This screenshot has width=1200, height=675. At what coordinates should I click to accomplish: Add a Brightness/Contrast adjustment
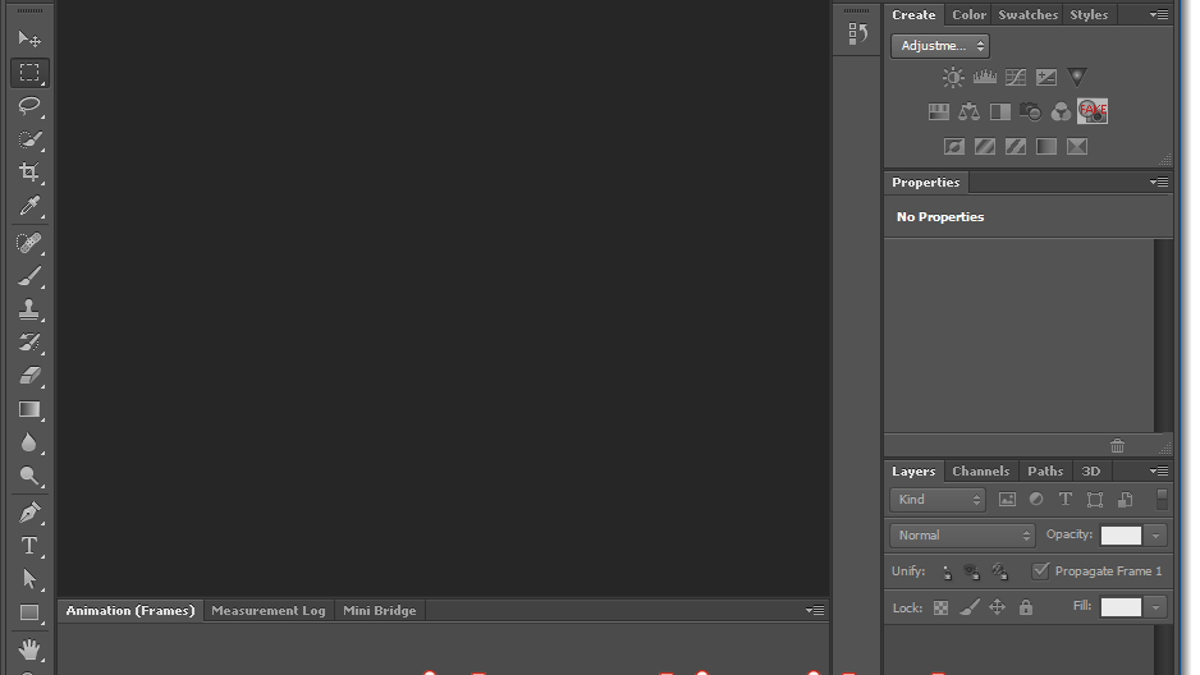(954, 77)
